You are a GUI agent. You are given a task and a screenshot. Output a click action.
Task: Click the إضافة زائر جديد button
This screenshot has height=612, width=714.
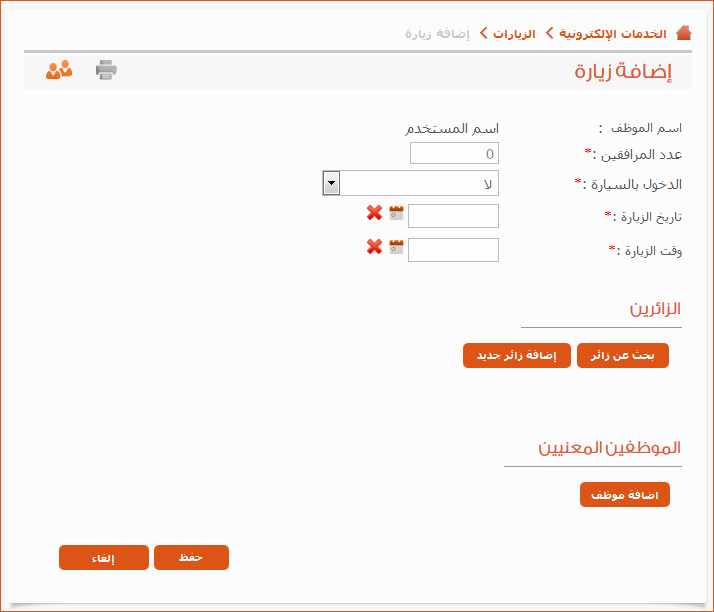(517, 355)
